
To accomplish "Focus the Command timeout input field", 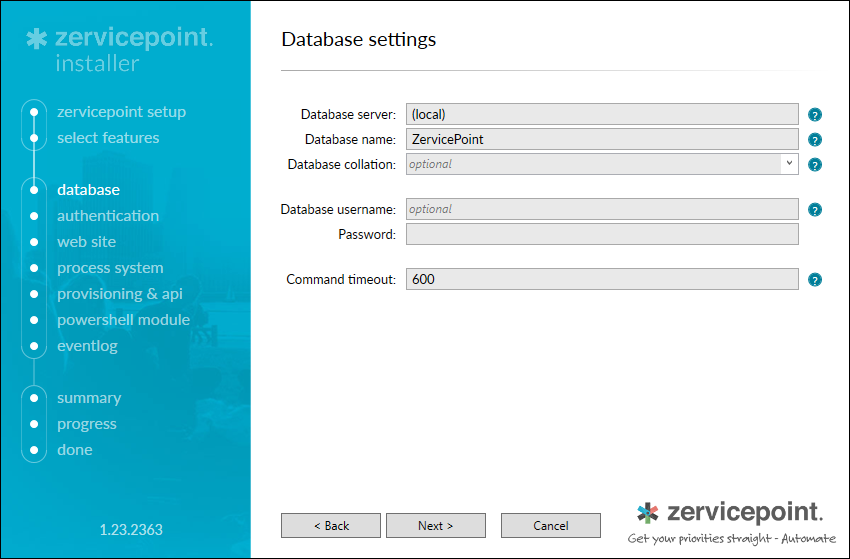I will coord(602,279).
